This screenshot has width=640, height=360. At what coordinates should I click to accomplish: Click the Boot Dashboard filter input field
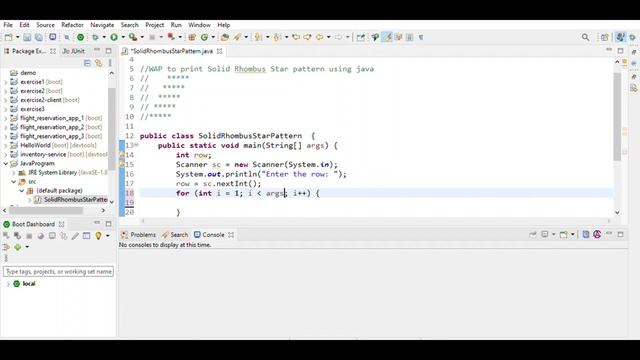coord(58,271)
